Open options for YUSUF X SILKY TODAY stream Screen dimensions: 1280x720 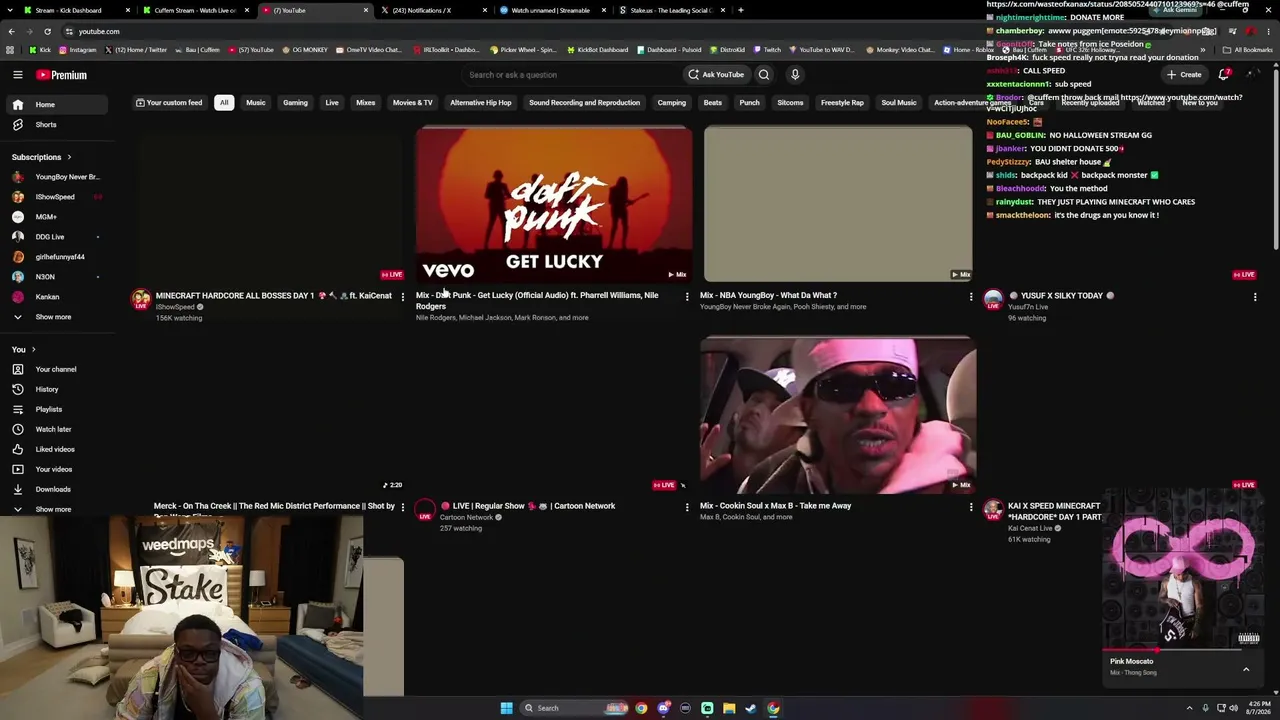click(1255, 296)
